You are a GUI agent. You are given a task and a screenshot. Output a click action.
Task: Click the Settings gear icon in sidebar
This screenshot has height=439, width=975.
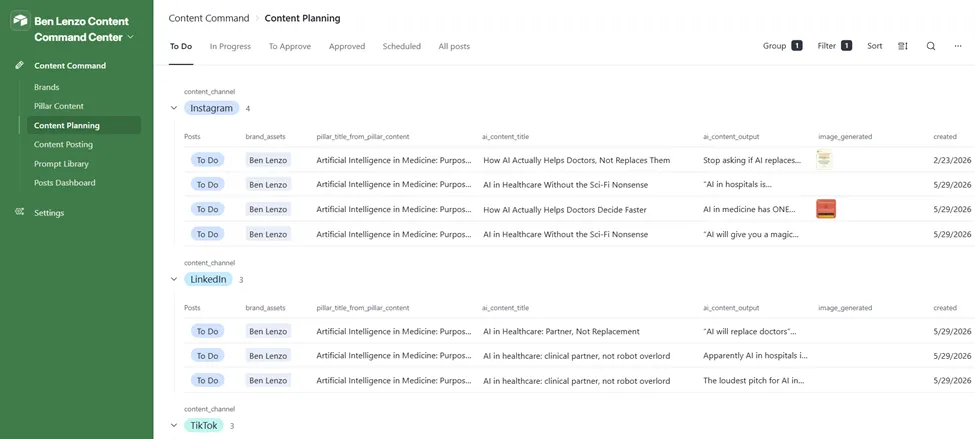19,212
